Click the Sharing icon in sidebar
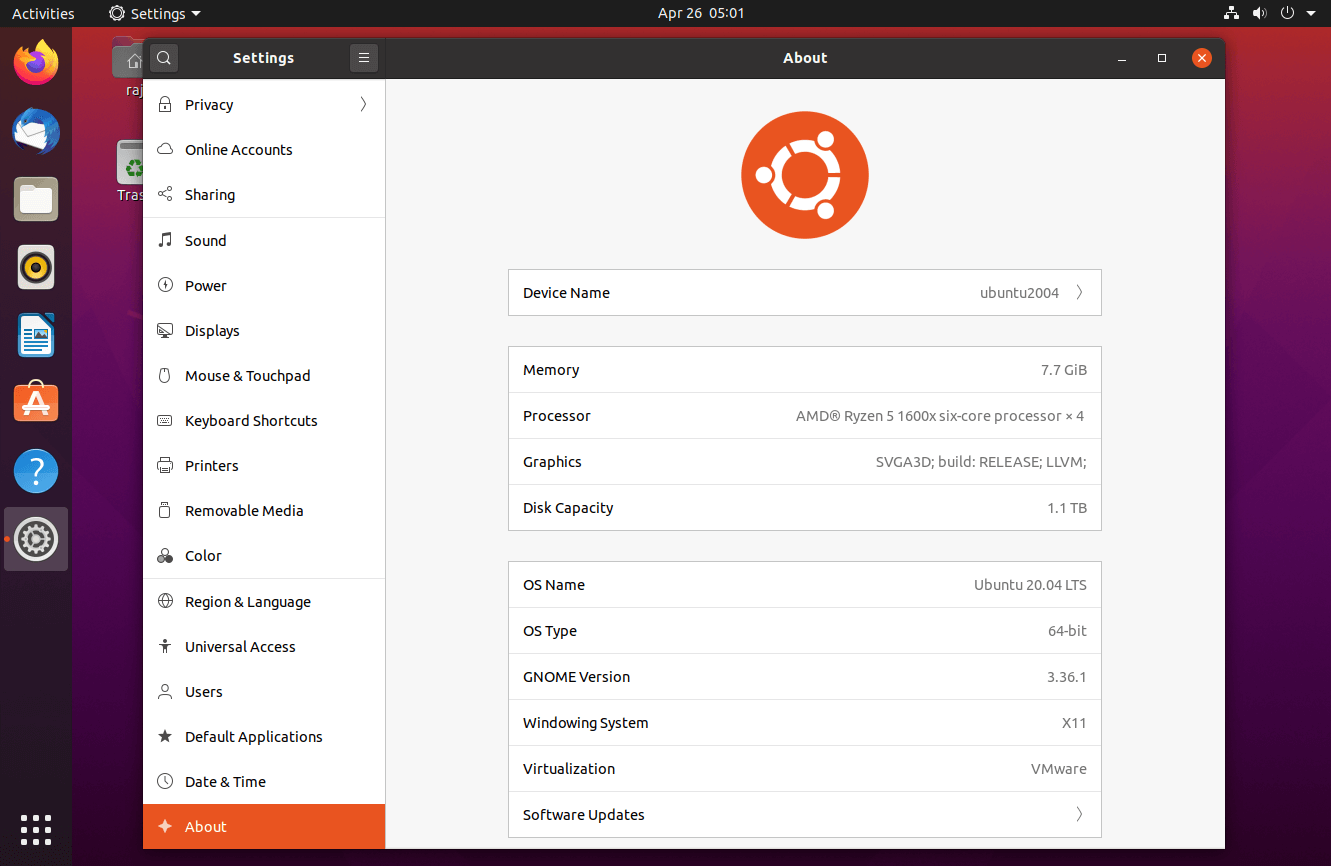This screenshot has width=1331, height=866. (165, 195)
